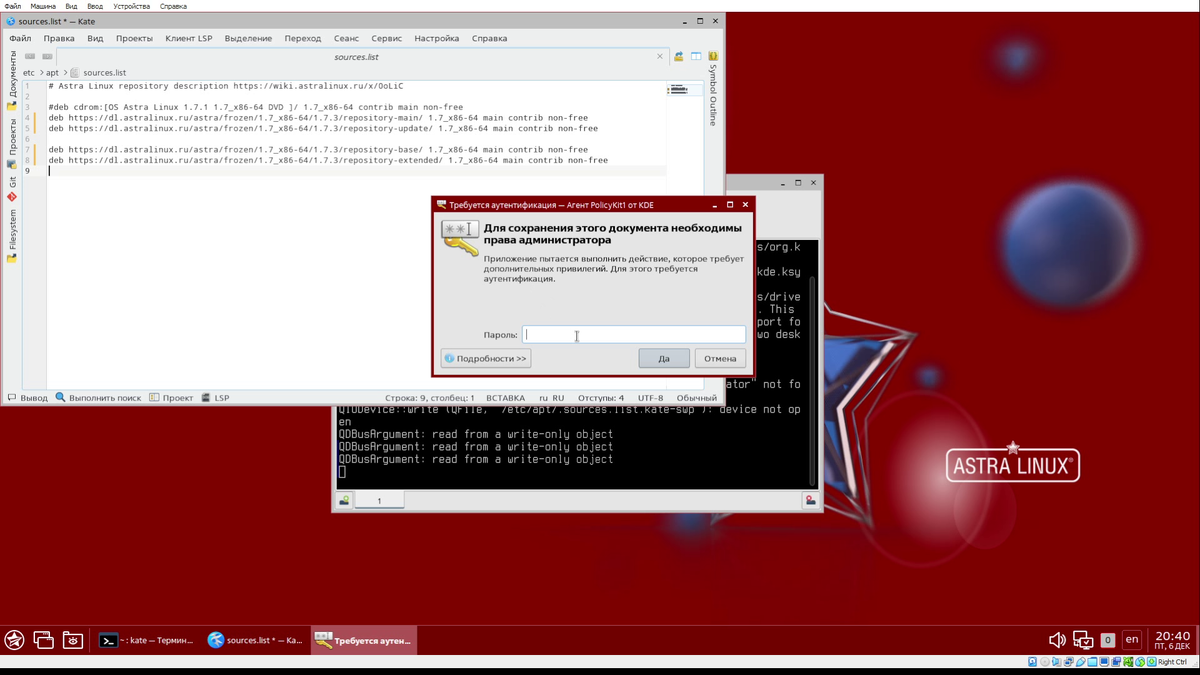
Task: Open the Документы side panel in Kate
Action: 12,82
